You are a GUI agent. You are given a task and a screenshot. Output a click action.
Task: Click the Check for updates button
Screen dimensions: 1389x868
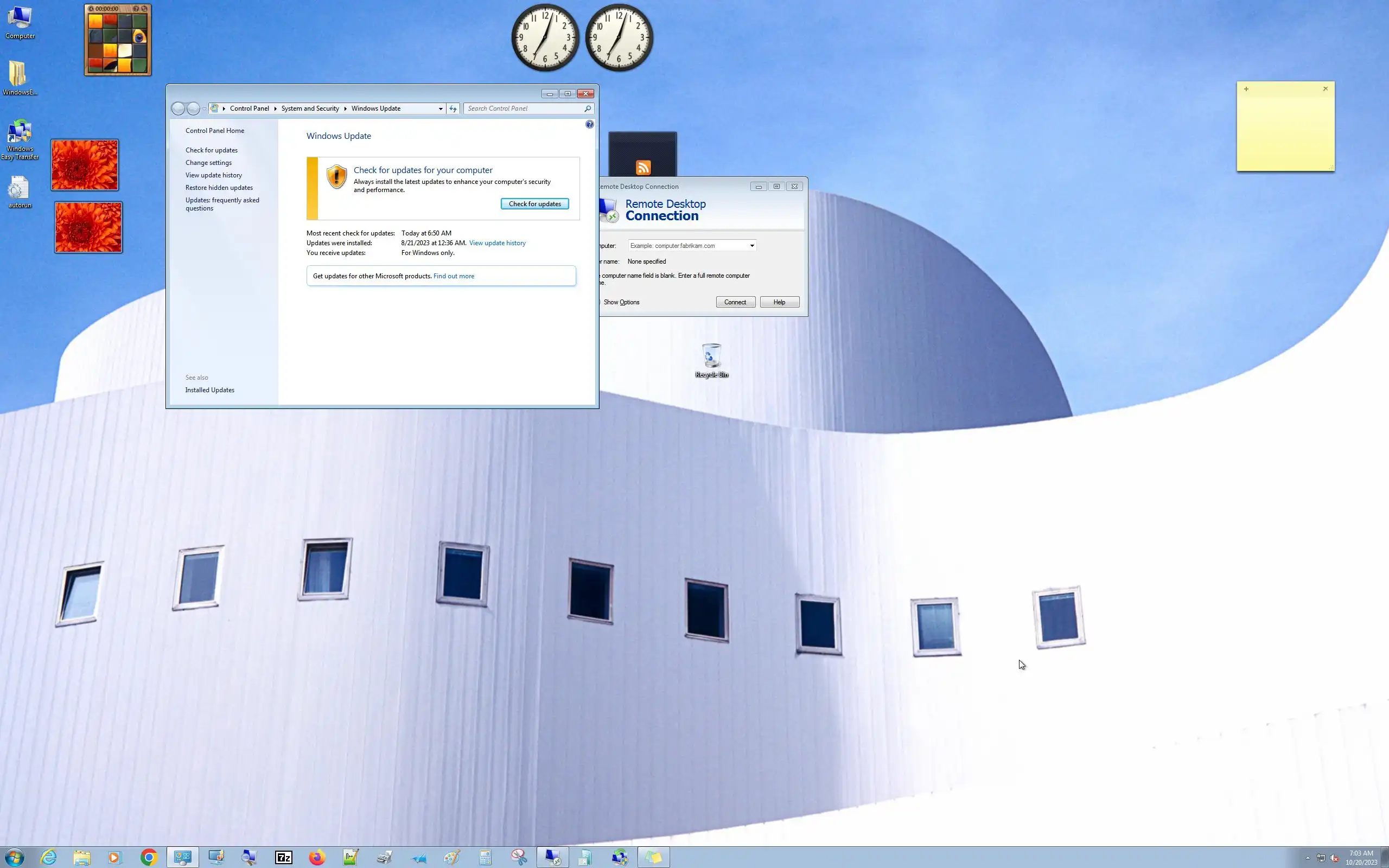click(534, 204)
